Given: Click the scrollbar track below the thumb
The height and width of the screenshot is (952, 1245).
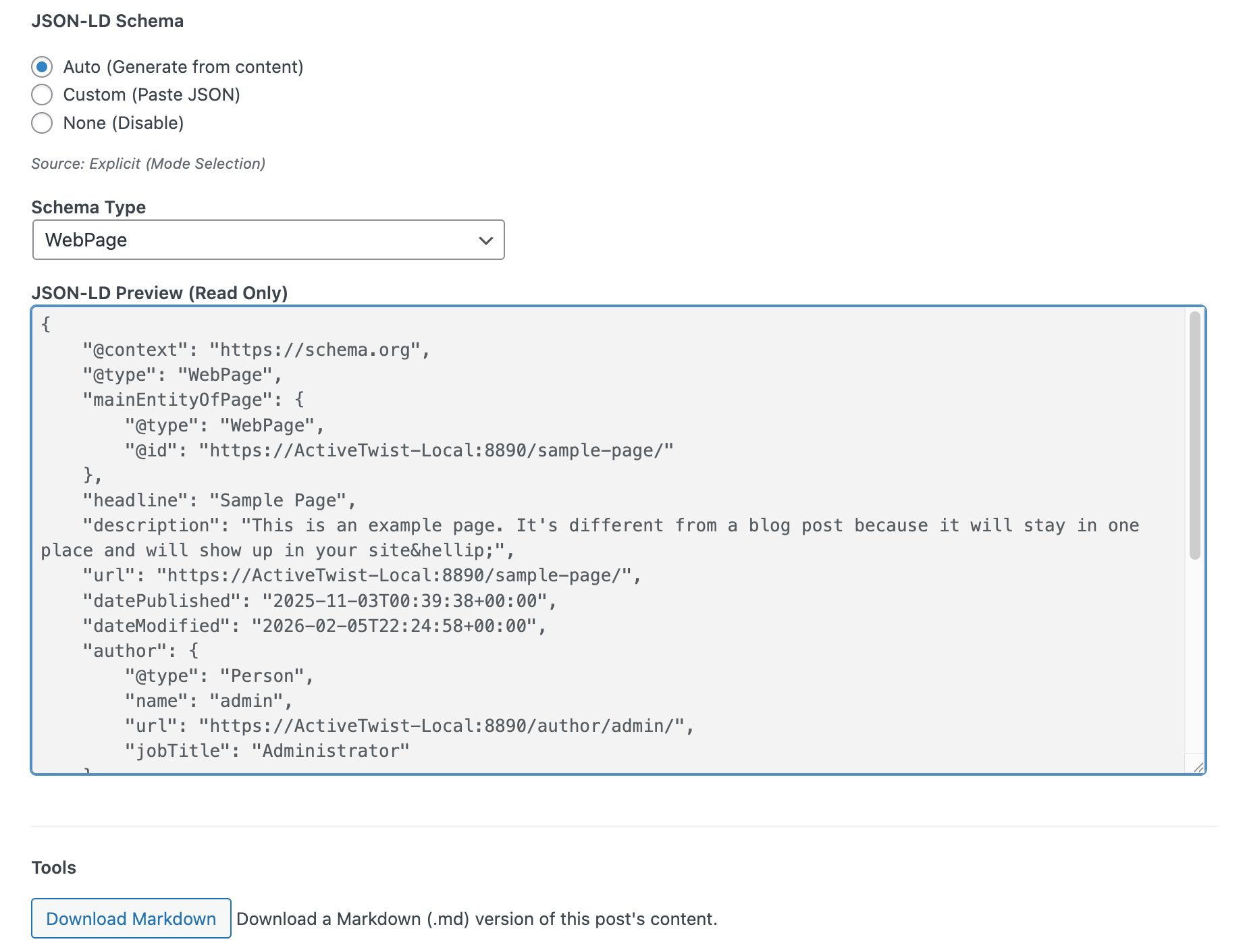Looking at the screenshot, I should (1194, 655).
